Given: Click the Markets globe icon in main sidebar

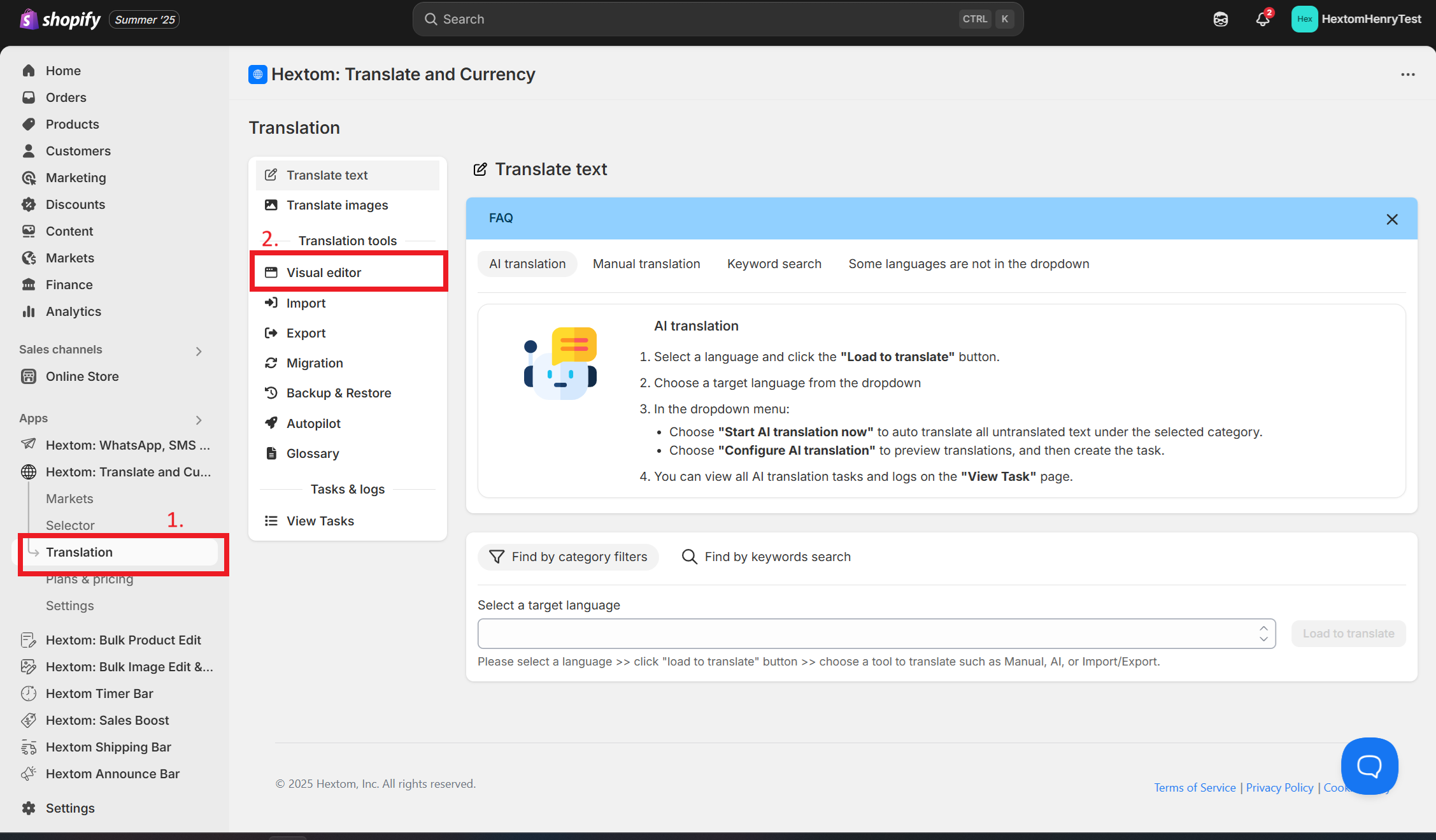Looking at the screenshot, I should click(x=29, y=258).
